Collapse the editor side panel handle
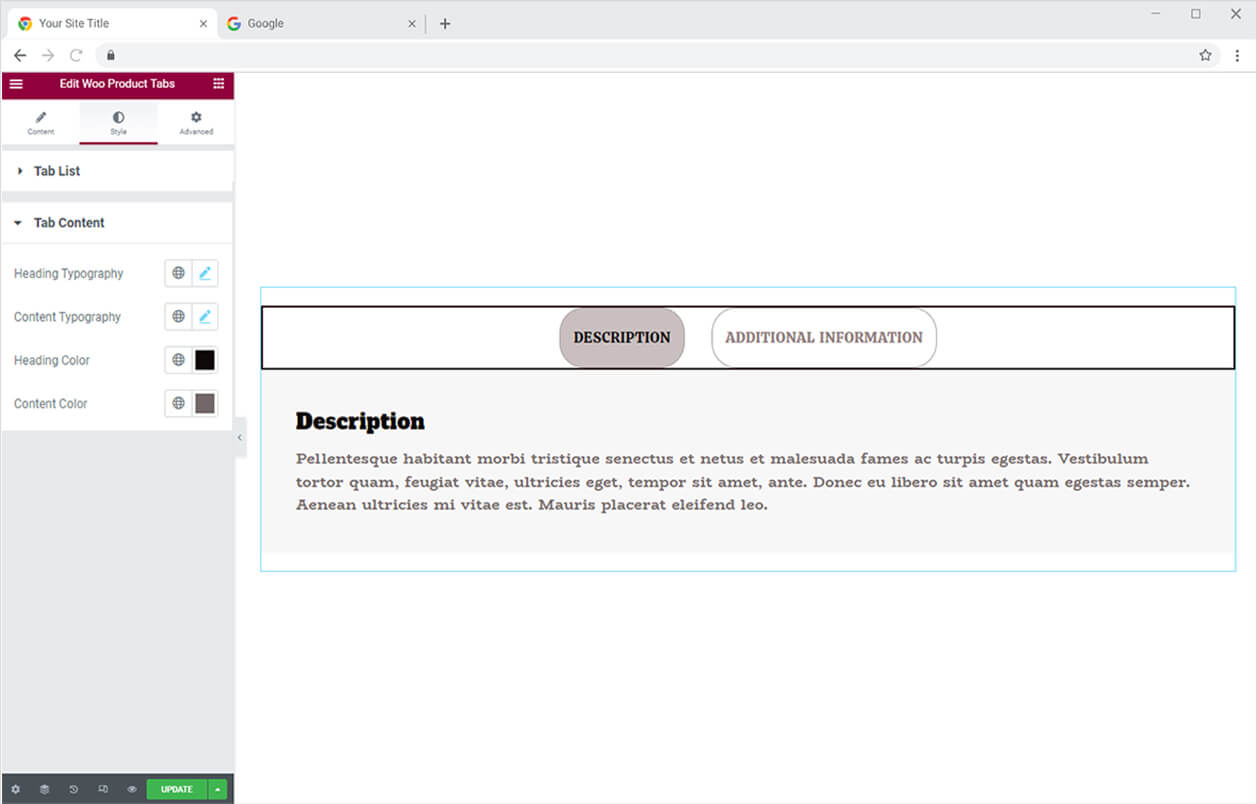This screenshot has width=1257, height=804. click(240, 438)
